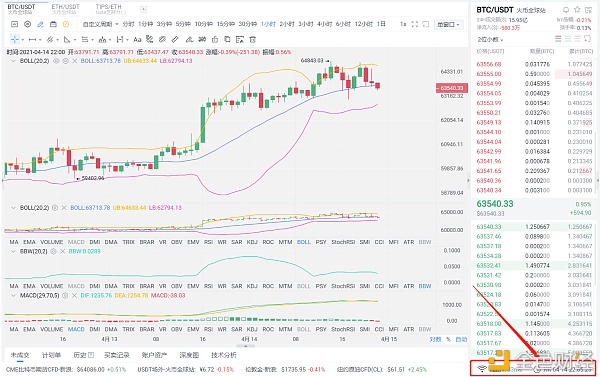Toggle BOLL visibility eye on main chart
This screenshot has width=600, height=377.
coord(56,61)
